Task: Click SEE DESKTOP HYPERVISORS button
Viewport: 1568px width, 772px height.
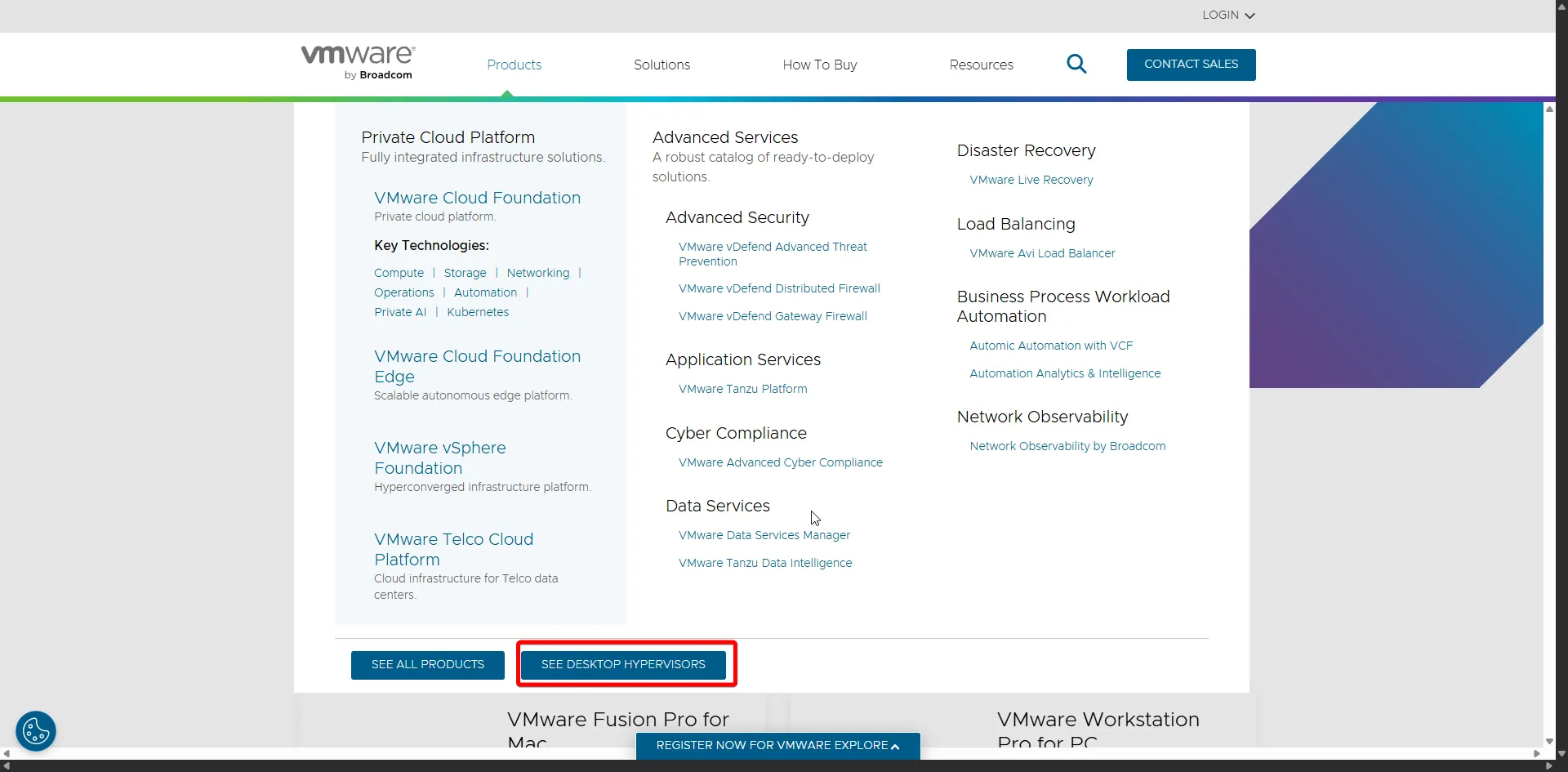Action: pyautogui.click(x=623, y=665)
